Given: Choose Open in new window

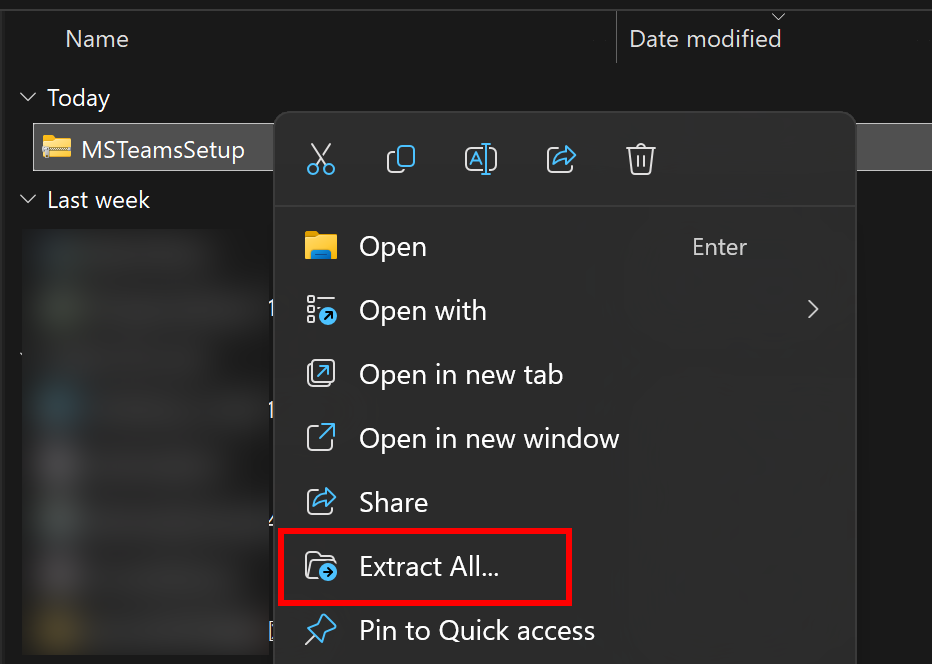Looking at the screenshot, I should tap(489, 438).
